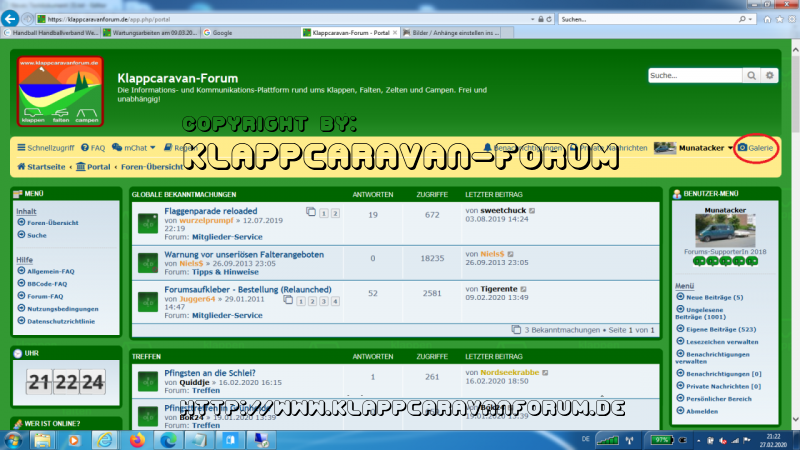Jump to sweetchuck's latest post icon
Image resolution: width=800 pixels, height=450 pixels.
532,211
